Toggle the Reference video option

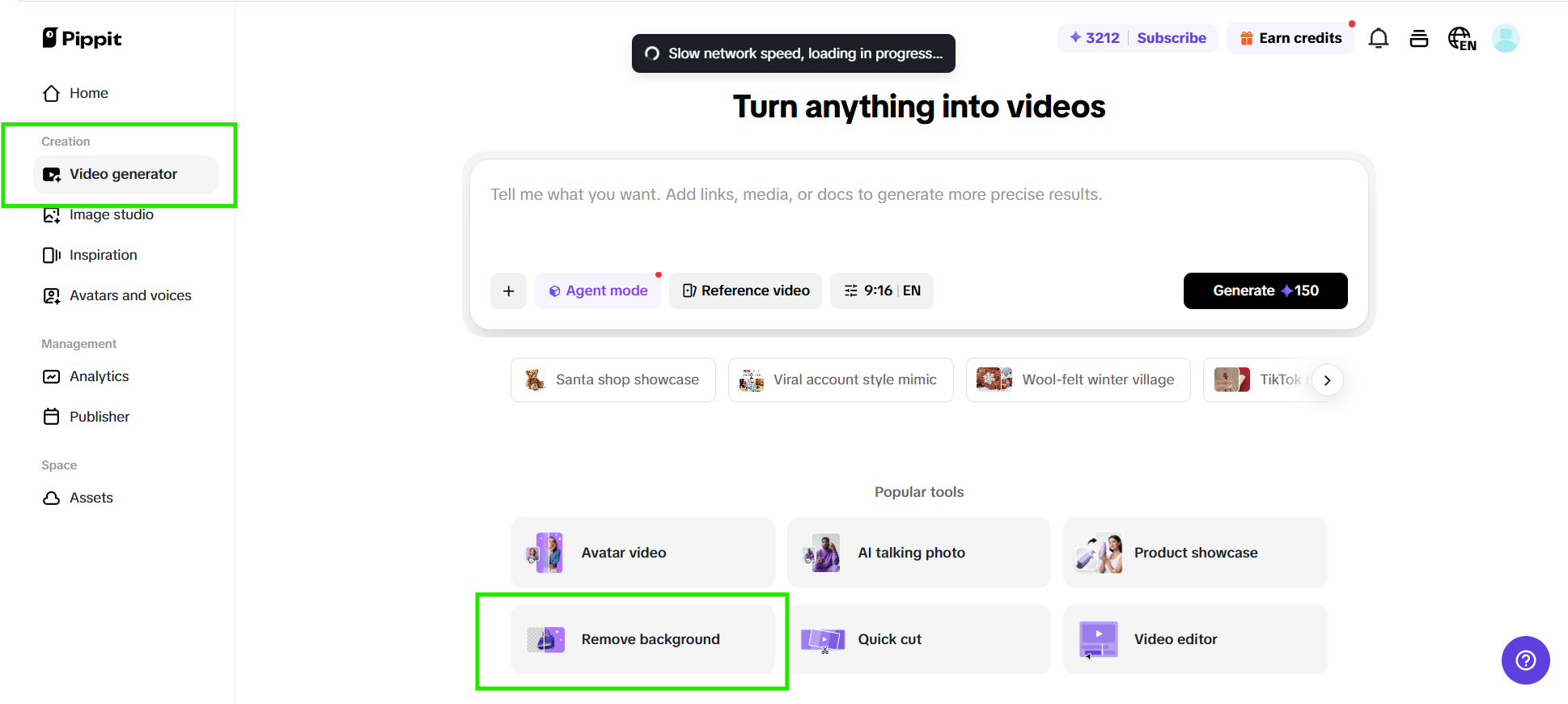(745, 291)
